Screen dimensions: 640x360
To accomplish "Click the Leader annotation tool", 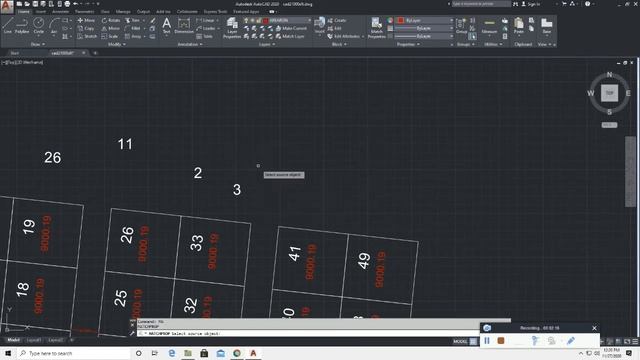I will (206, 28).
